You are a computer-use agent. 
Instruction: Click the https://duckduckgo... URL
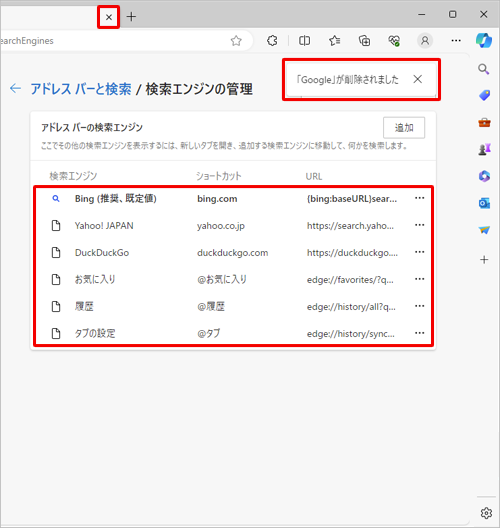352,253
